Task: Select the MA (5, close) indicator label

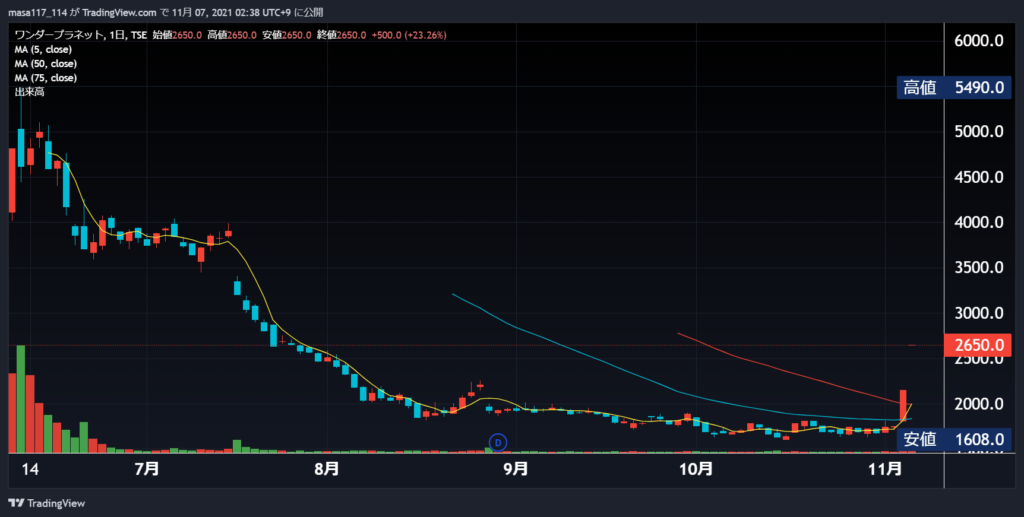Action: [43, 50]
